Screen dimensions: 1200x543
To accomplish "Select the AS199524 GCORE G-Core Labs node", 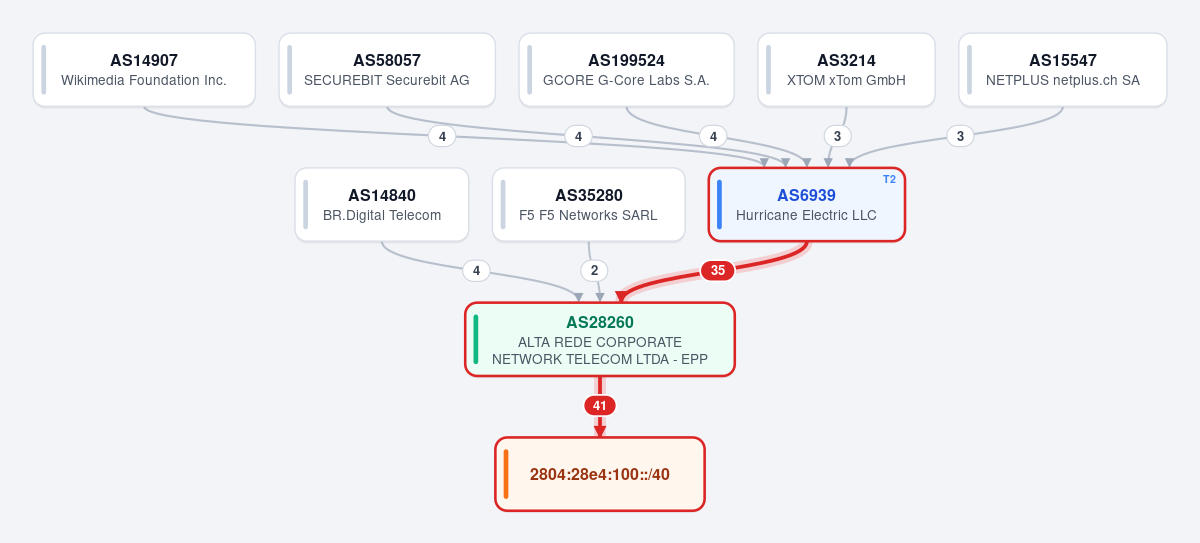I will tap(626, 70).
